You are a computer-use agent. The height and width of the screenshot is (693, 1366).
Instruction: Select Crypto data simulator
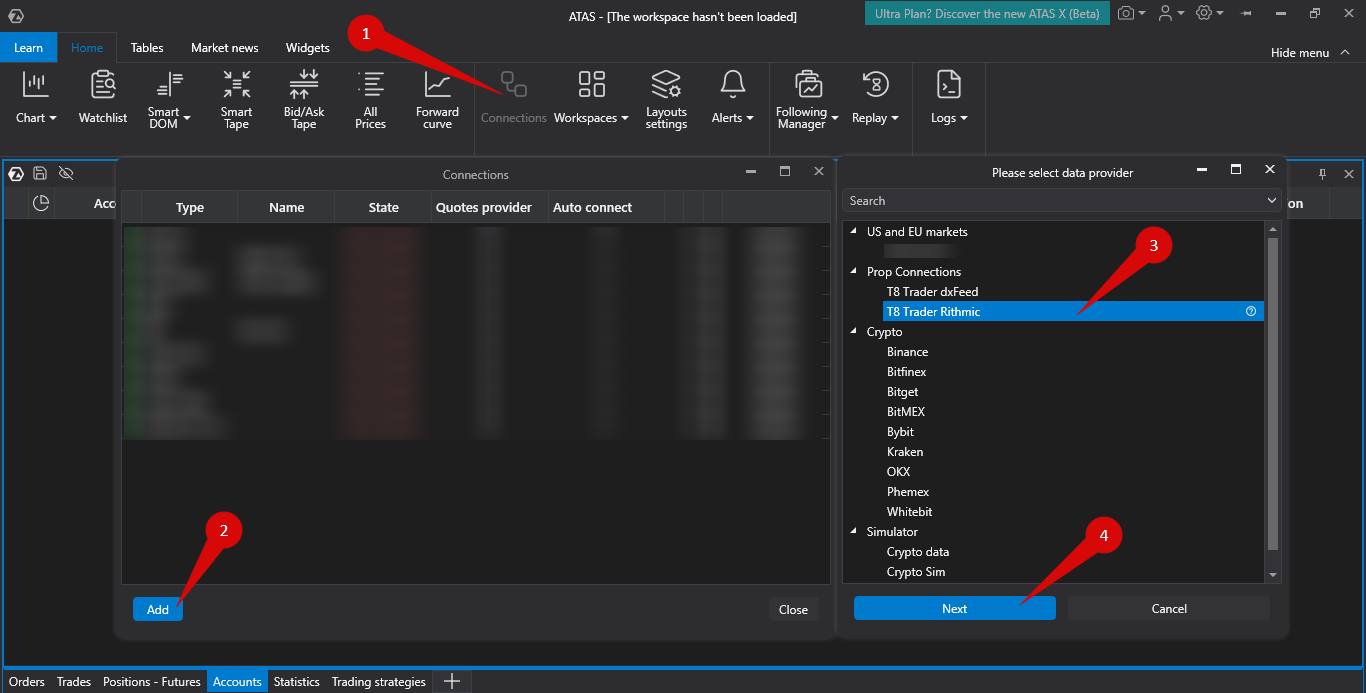pos(918,551)
